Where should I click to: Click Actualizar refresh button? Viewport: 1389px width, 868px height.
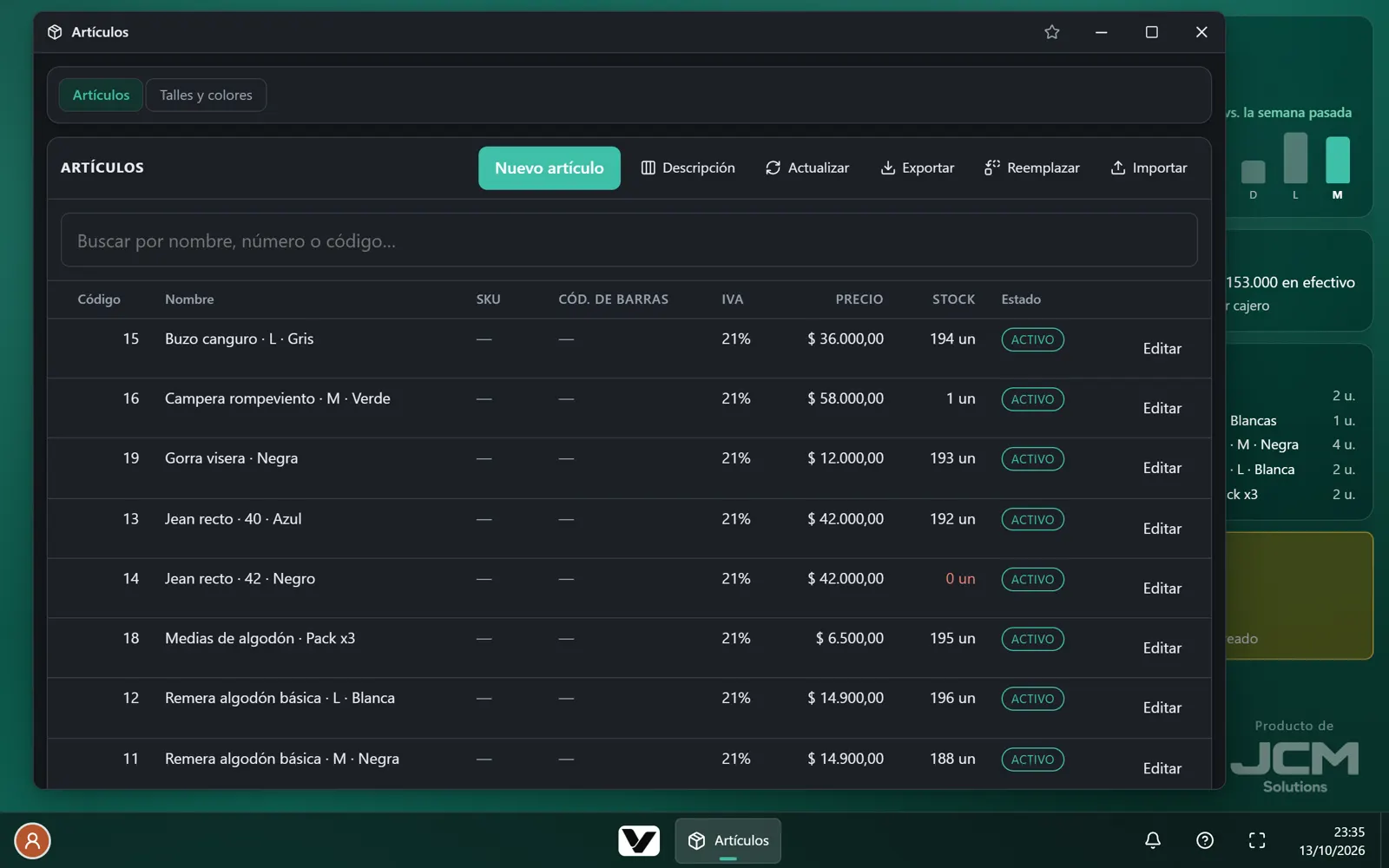807,168
